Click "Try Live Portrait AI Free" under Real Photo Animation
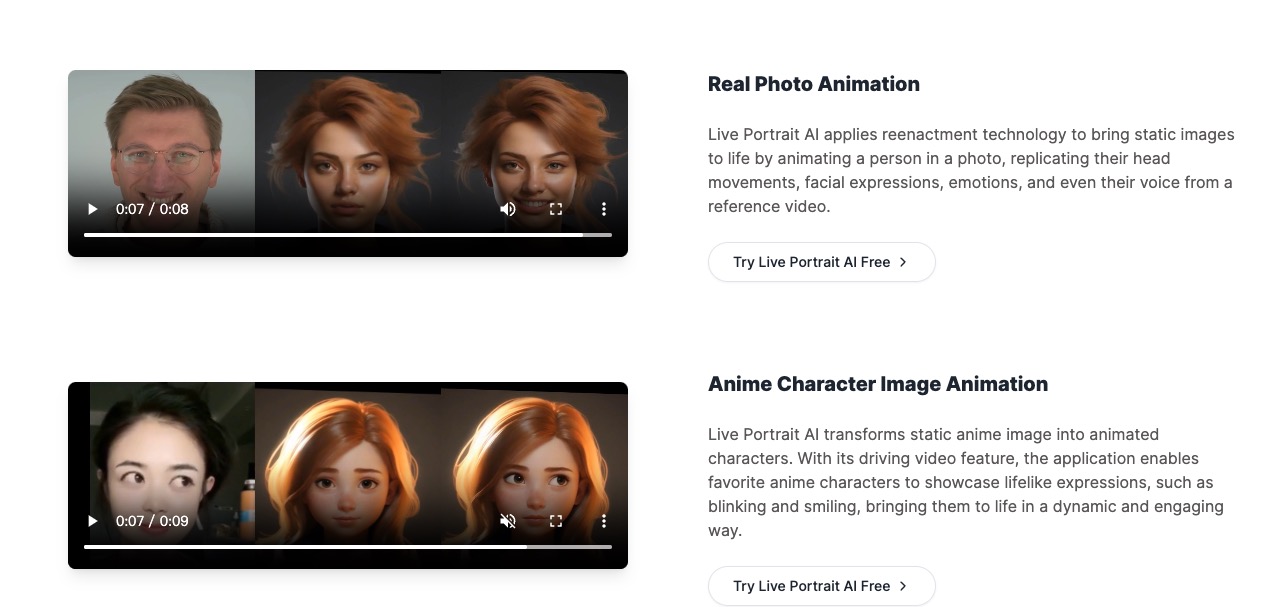Viewport: 1269px width, 607px height. click(x=821, y=261)
